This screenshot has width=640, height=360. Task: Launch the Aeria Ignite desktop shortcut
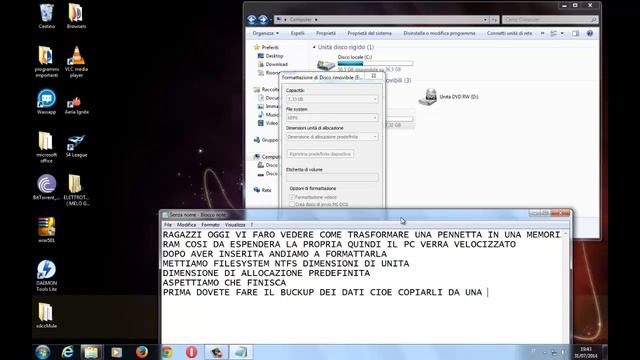[76, 105]
